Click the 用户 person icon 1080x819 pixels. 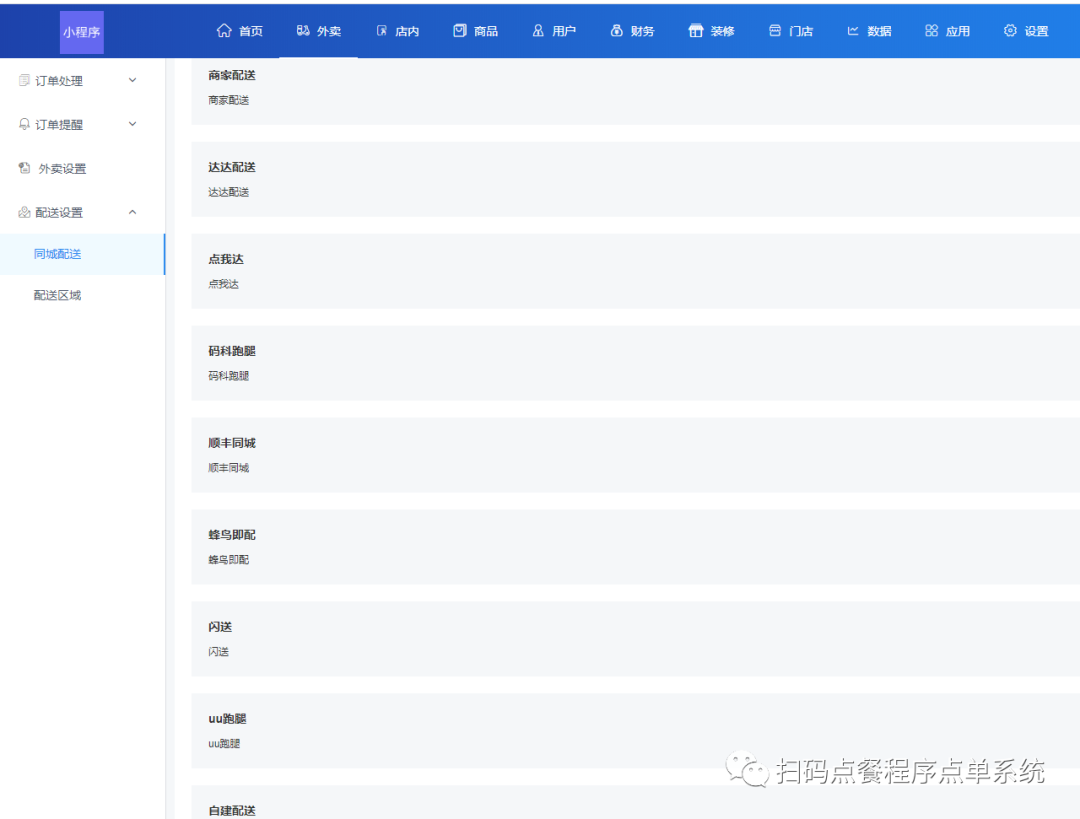click(538, 30)
